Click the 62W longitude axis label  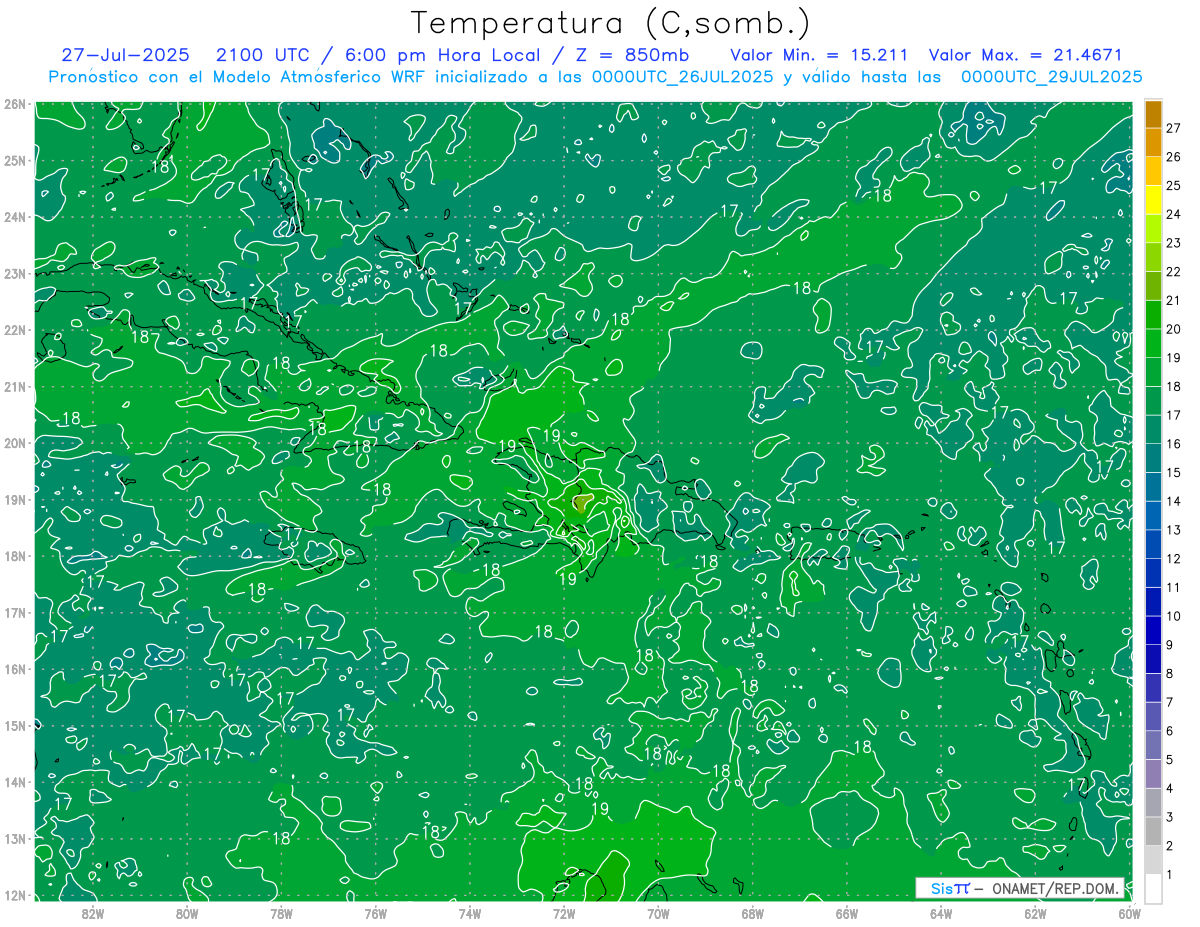pos(1035,913)
